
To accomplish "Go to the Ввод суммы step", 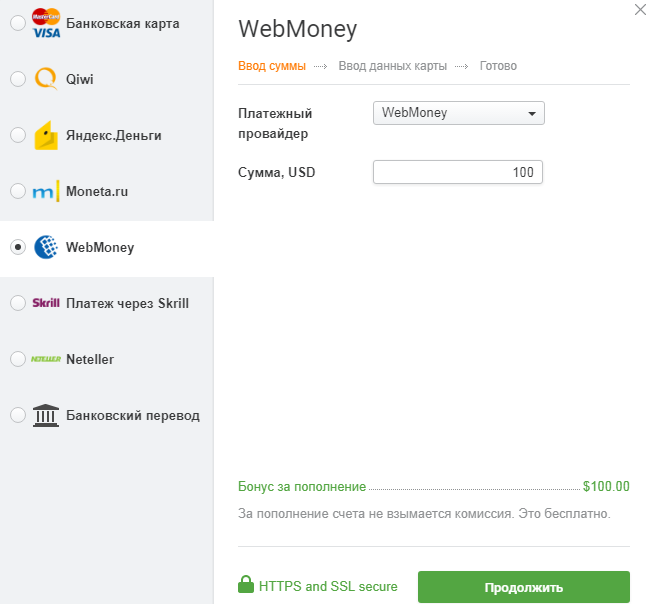I will tap(272, 66).
